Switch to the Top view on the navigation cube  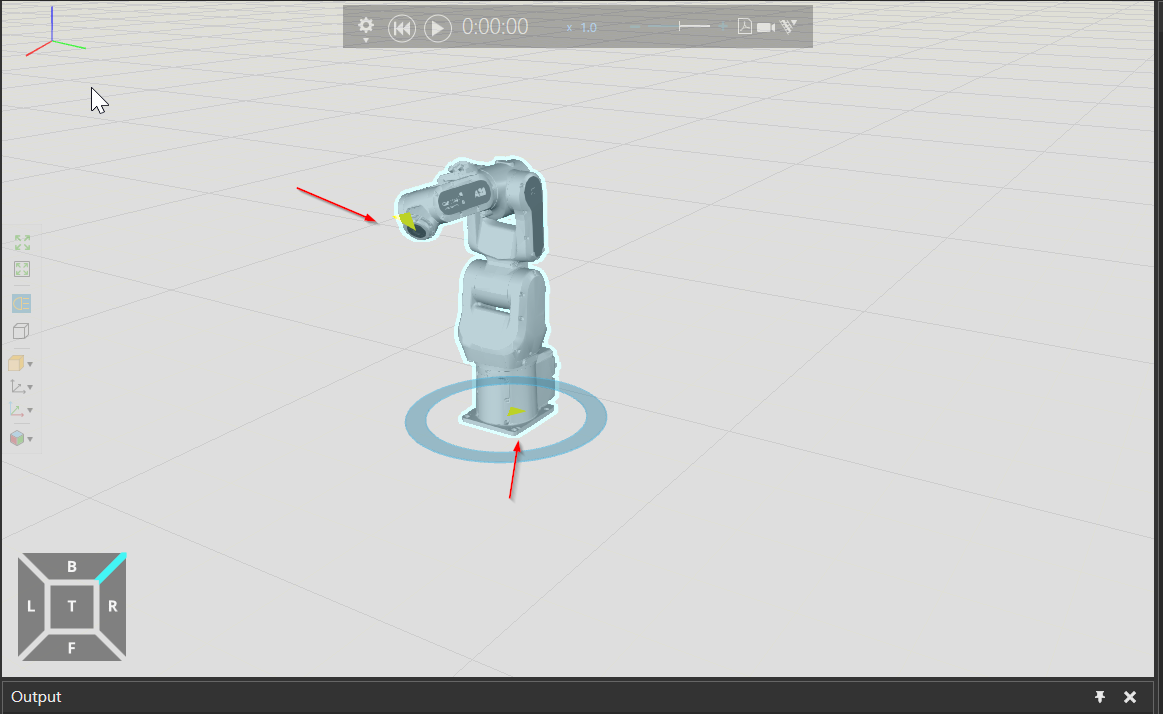pos(71,606)
